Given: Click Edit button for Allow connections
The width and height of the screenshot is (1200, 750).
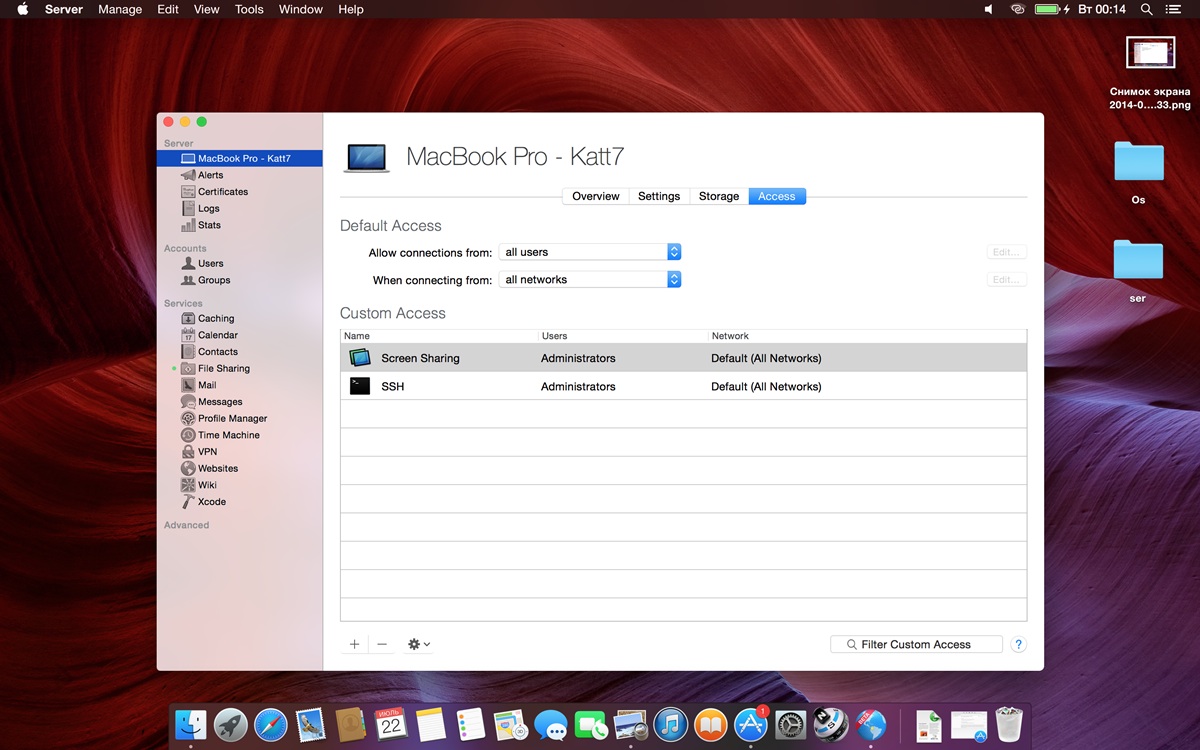Looking at the screenshot, I should (1006, 252).
